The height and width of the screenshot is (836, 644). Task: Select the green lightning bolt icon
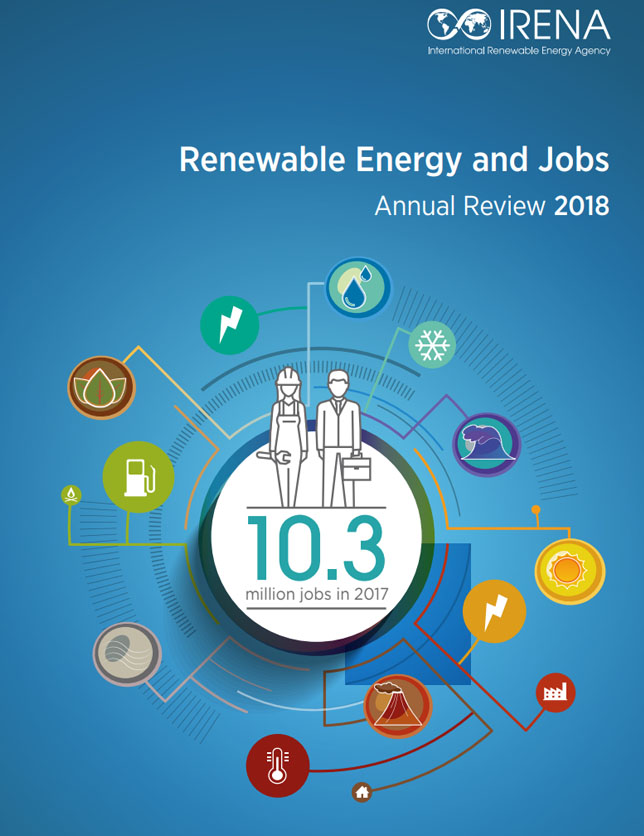point(230,324)
